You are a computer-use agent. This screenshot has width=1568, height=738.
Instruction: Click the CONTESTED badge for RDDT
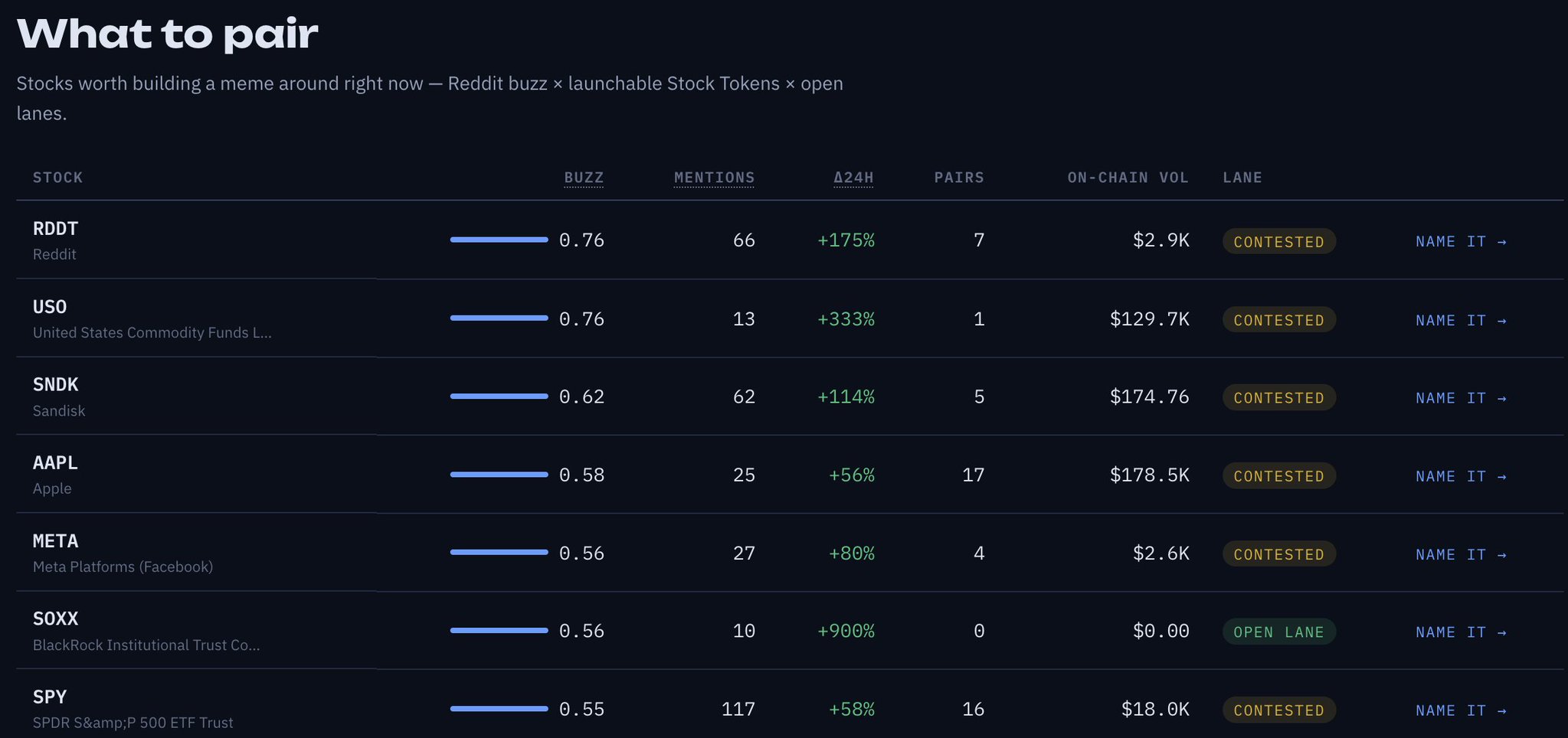tap(1279, 241)
